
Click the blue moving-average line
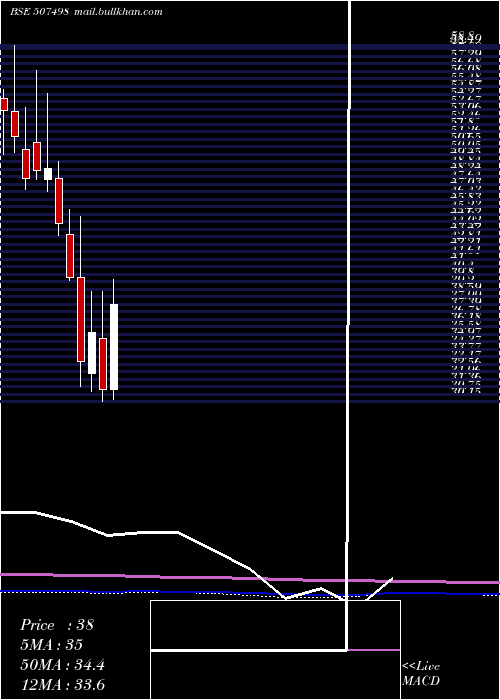250,593
